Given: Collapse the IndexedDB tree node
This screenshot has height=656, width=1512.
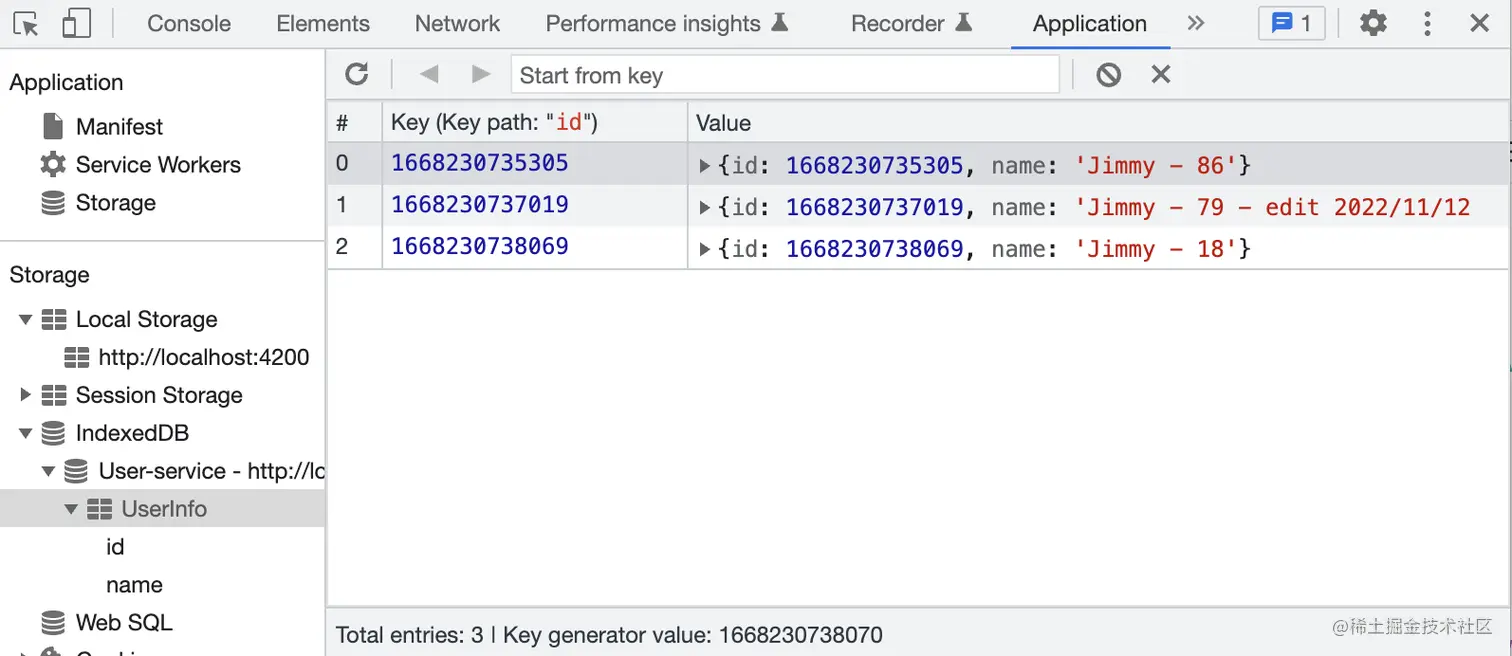Looking at the screenshot, I should [x=25, y=434].
